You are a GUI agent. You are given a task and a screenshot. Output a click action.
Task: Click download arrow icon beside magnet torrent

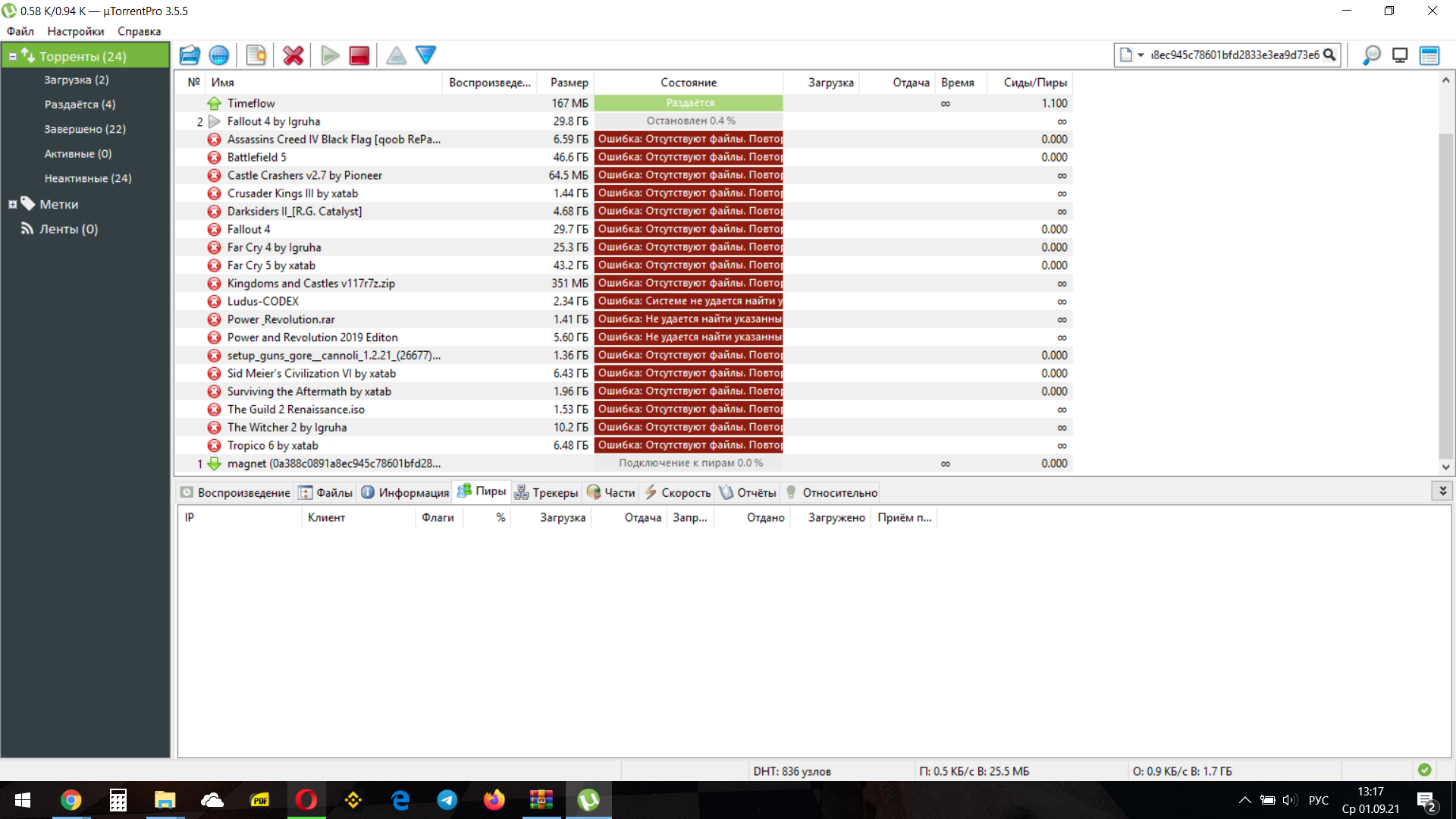[x=215, y=463]
